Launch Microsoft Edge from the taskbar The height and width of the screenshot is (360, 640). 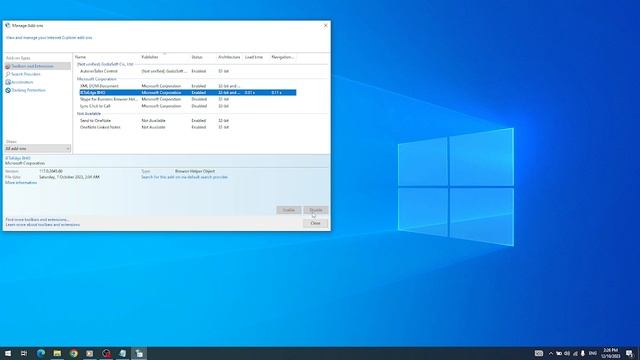click(41, 353)
